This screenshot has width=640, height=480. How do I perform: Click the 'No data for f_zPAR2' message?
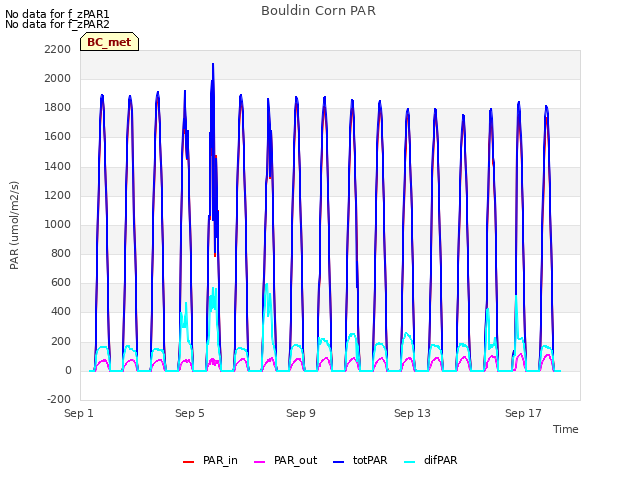tap(57, 24)
